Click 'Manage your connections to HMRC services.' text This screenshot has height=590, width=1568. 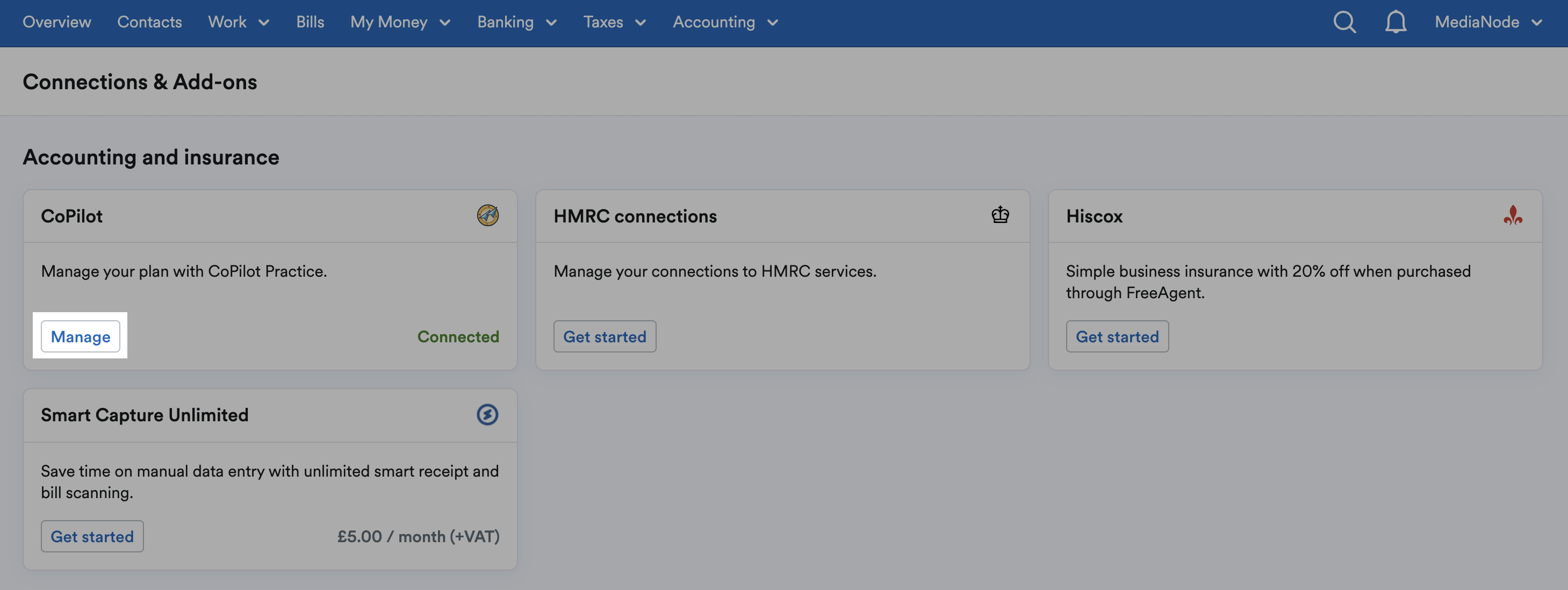point(715,271)
